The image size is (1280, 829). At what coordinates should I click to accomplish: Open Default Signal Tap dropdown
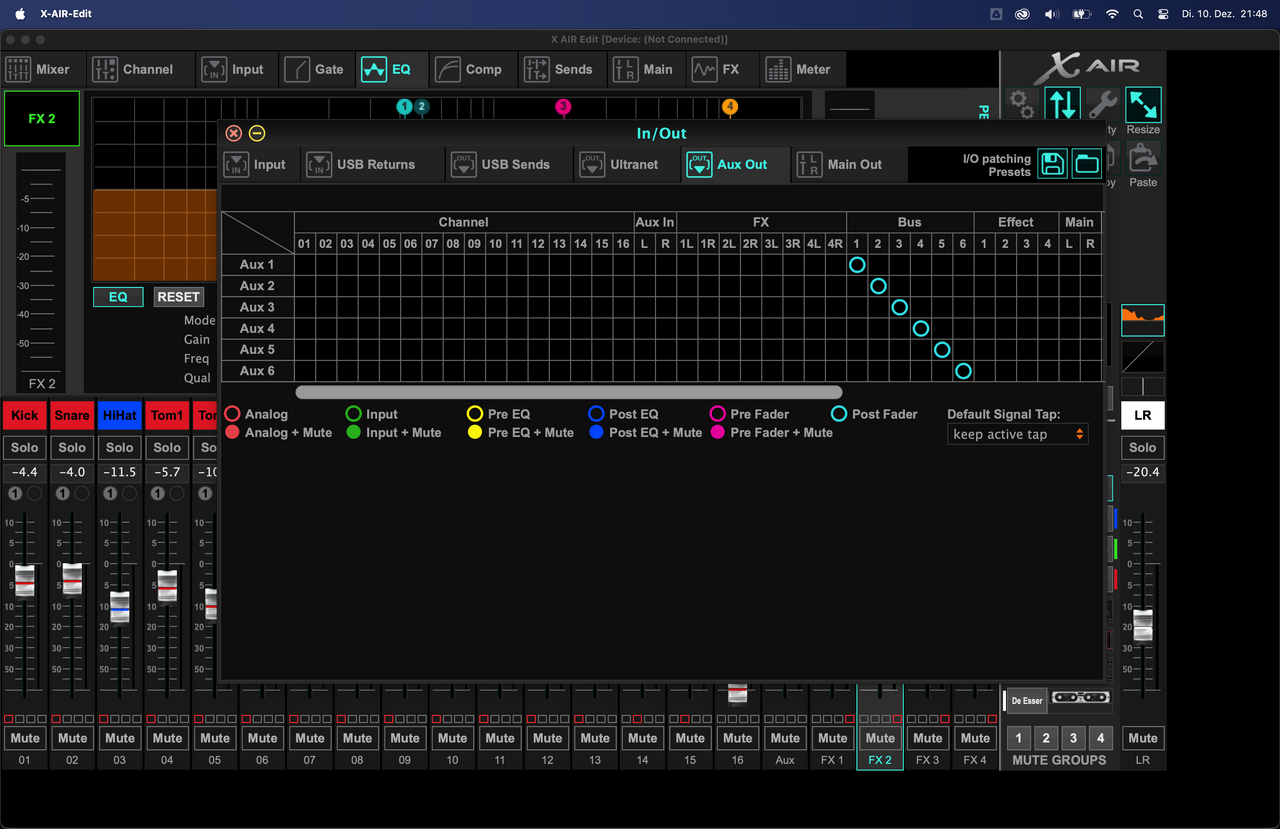1017,434
